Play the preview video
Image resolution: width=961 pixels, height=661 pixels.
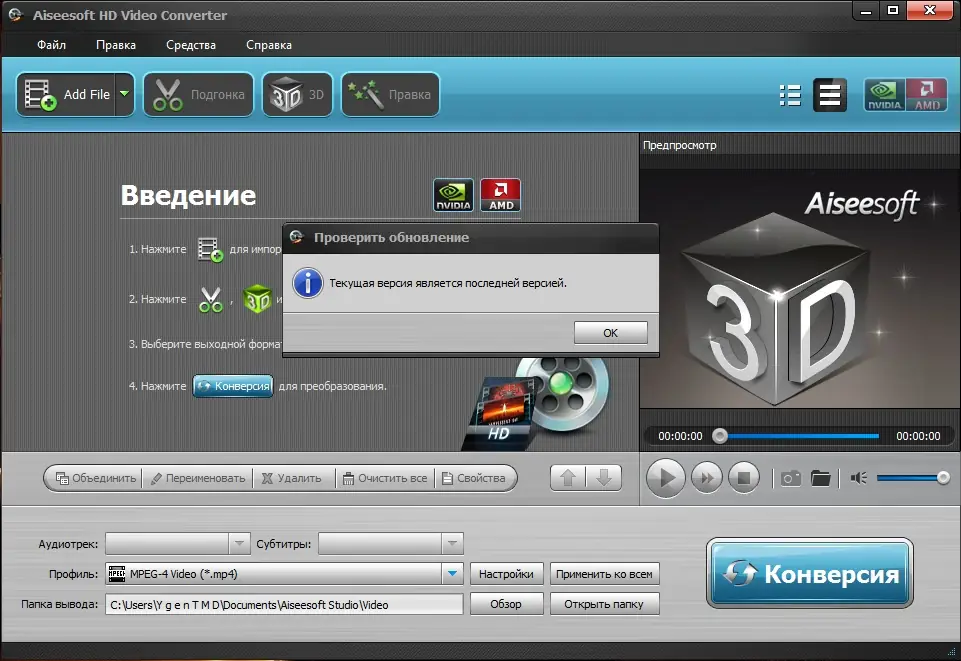[x=666, y=478]
